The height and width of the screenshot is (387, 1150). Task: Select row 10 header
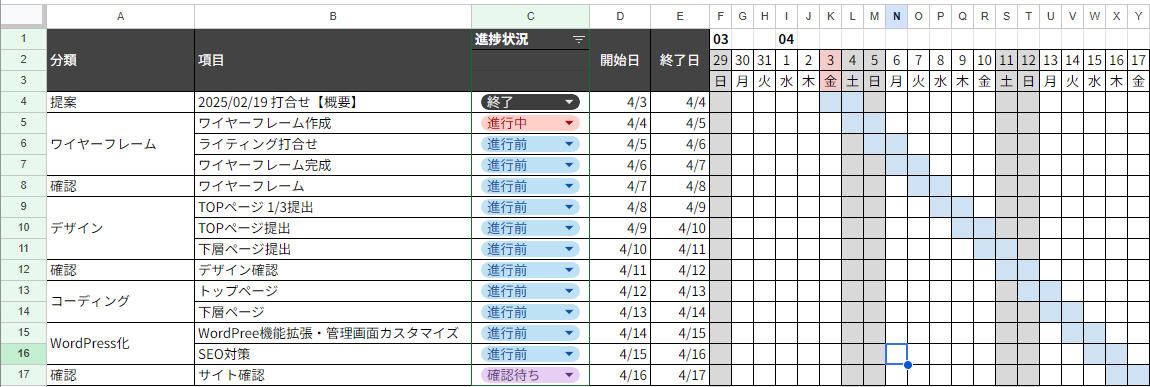click(23, 228)
